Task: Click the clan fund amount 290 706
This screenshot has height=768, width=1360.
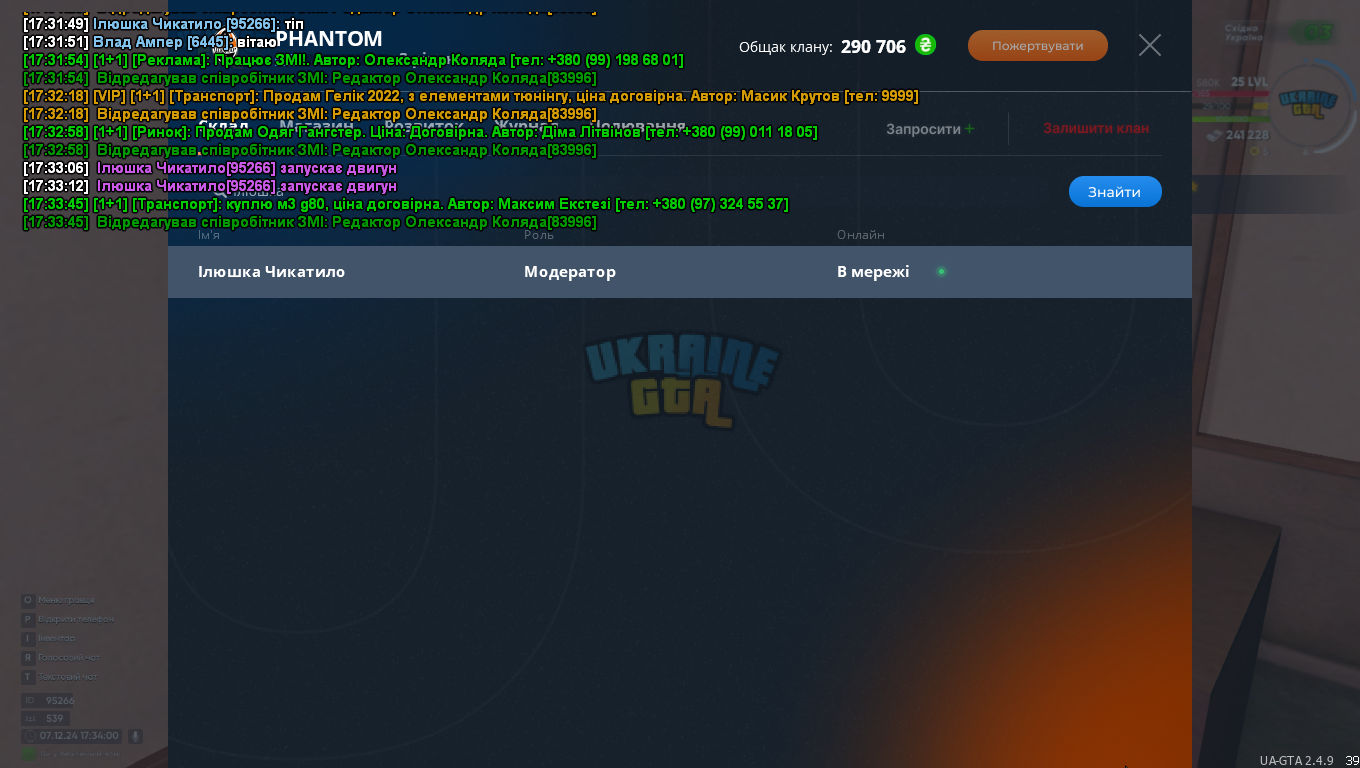Action: [873, 46]
